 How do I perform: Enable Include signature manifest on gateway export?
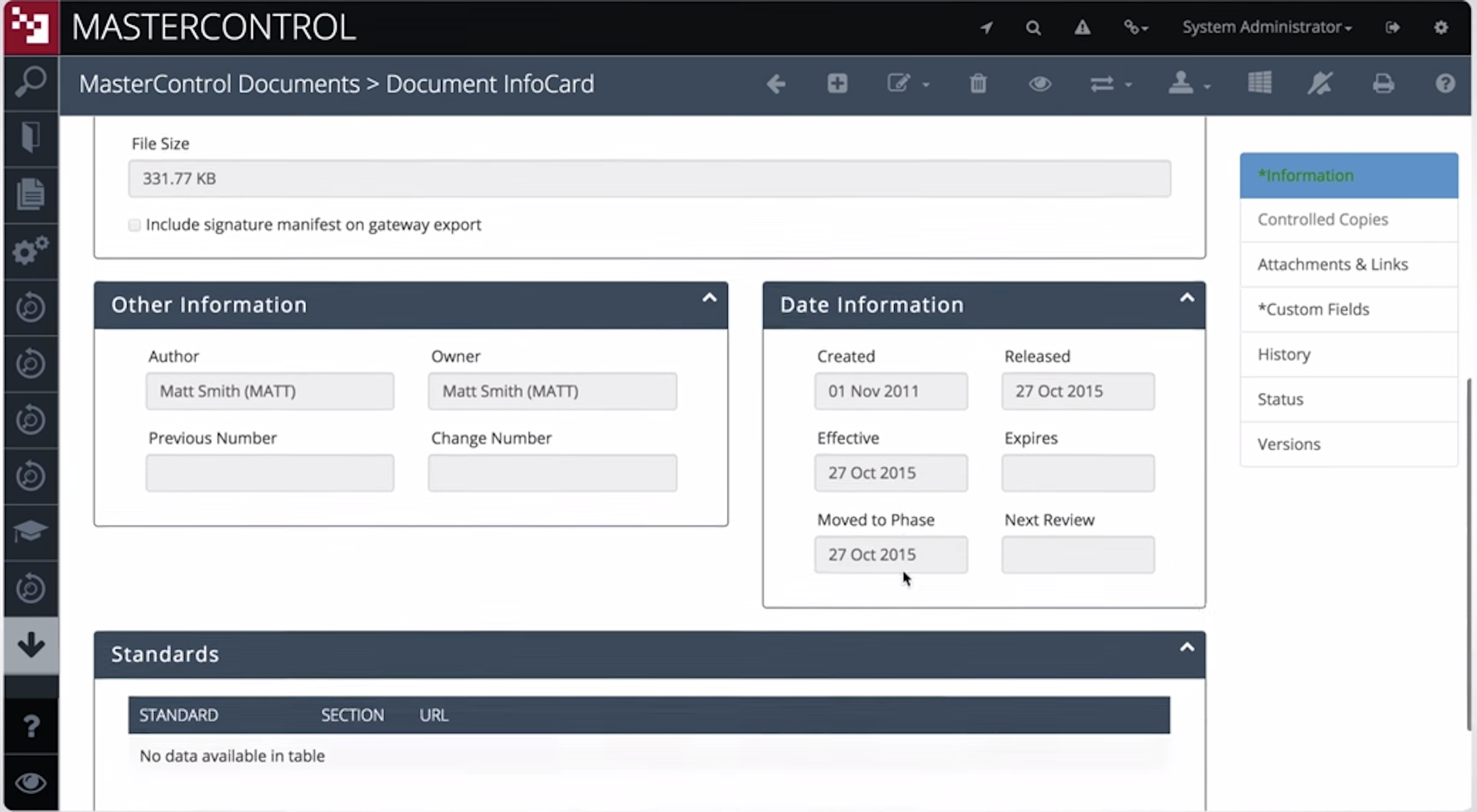pos(134,224)
